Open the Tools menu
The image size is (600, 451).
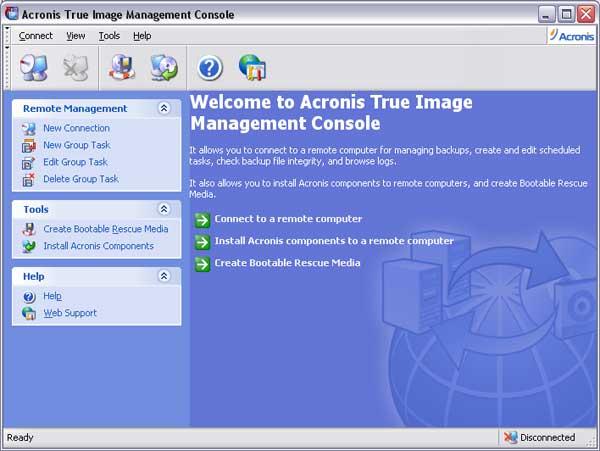109,36
